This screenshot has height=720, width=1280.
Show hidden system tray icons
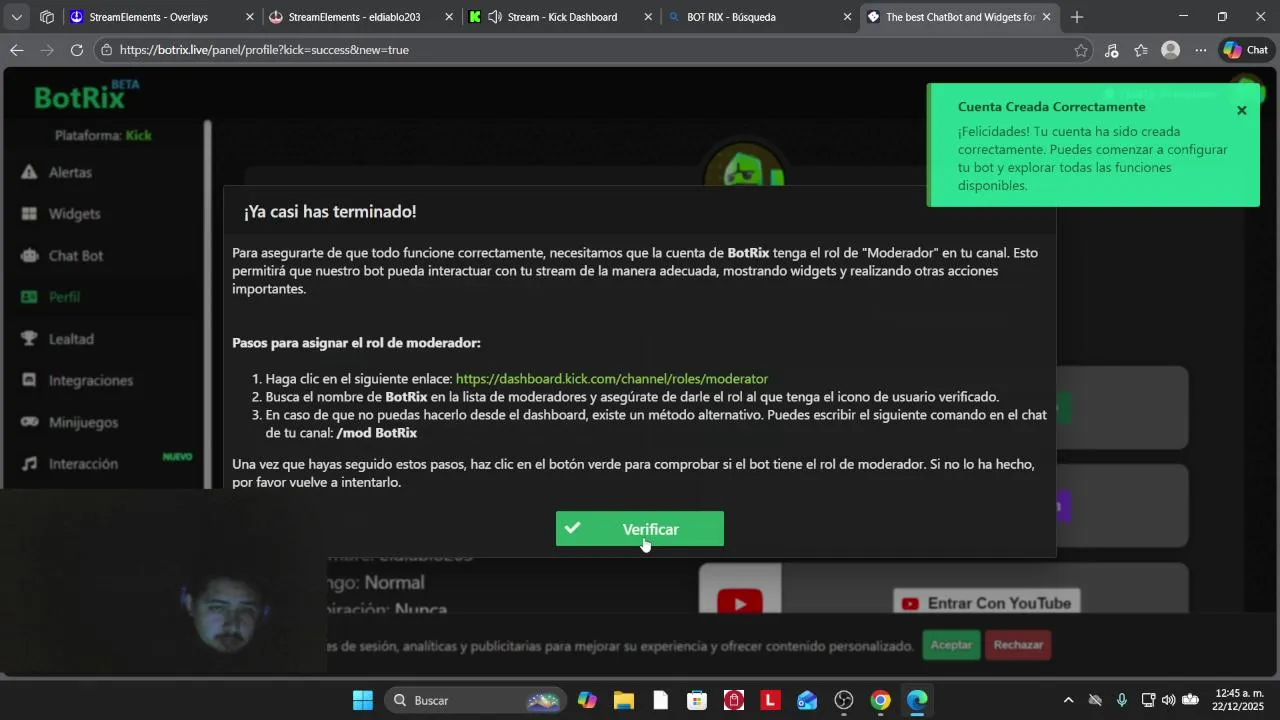click(x=1068, y=700)
